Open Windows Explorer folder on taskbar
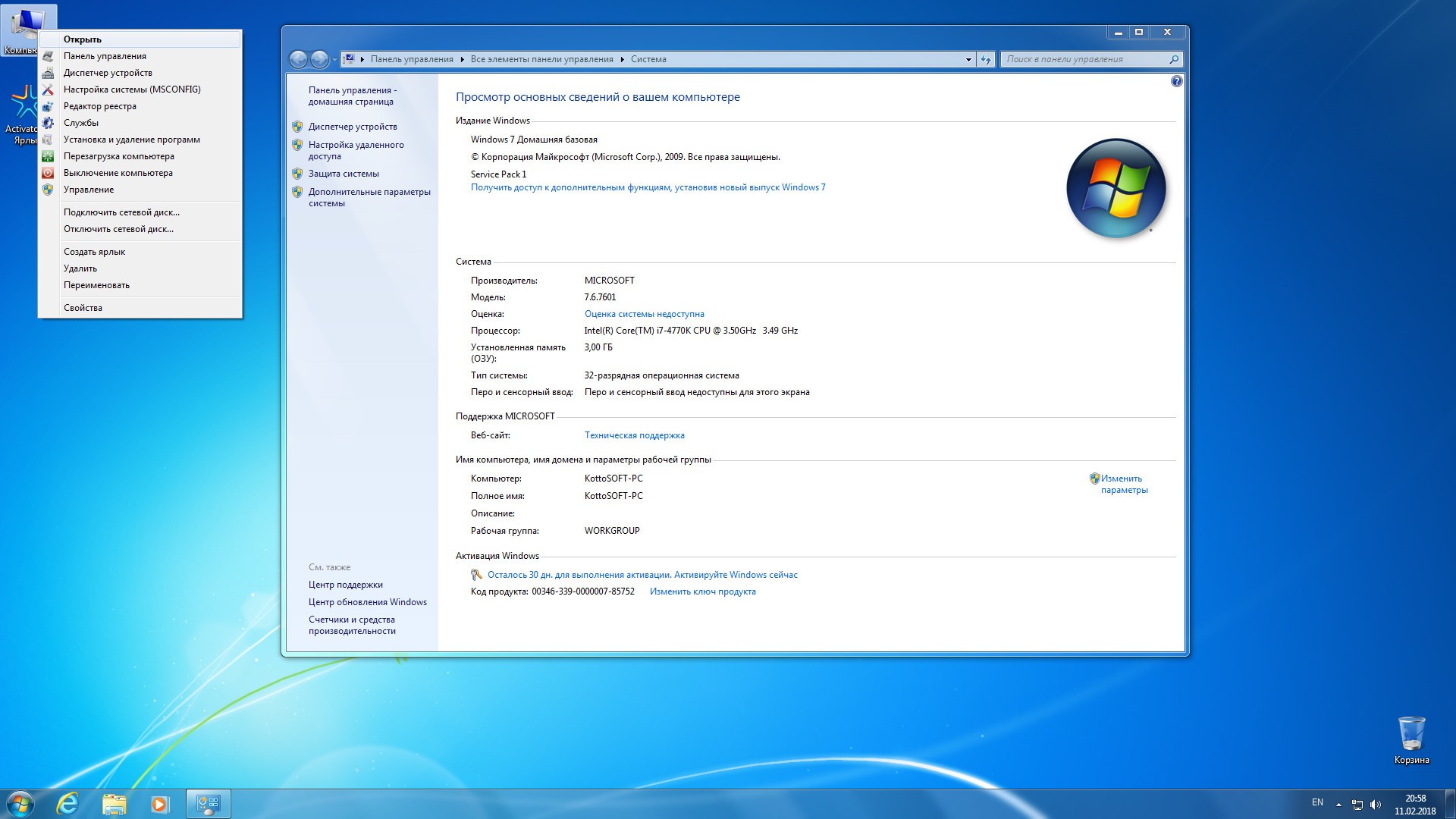Screen dimensions: 1456x819 click(x=114, y=804)
